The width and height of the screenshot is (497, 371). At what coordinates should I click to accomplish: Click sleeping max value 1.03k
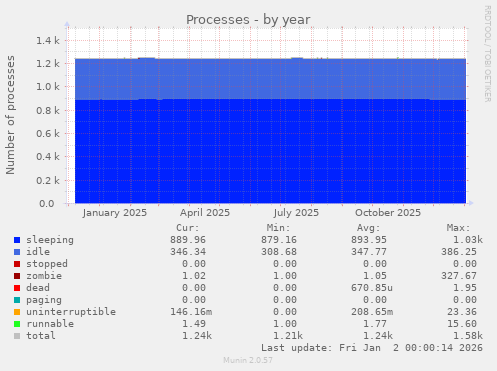click(468, 240)
